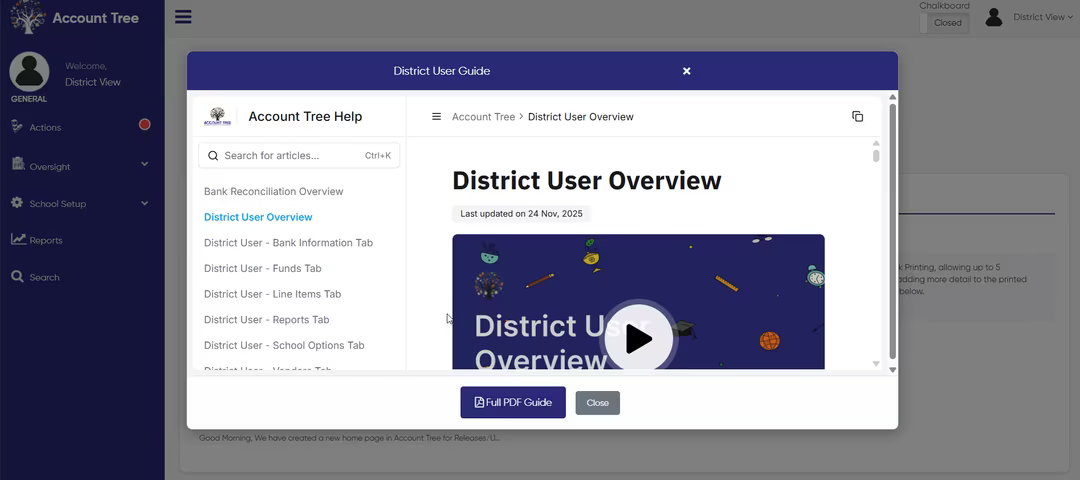This screenshot has height=480, width=1080.
Task: Click the 'District User Overview' heading
Action: pos(587,180)
